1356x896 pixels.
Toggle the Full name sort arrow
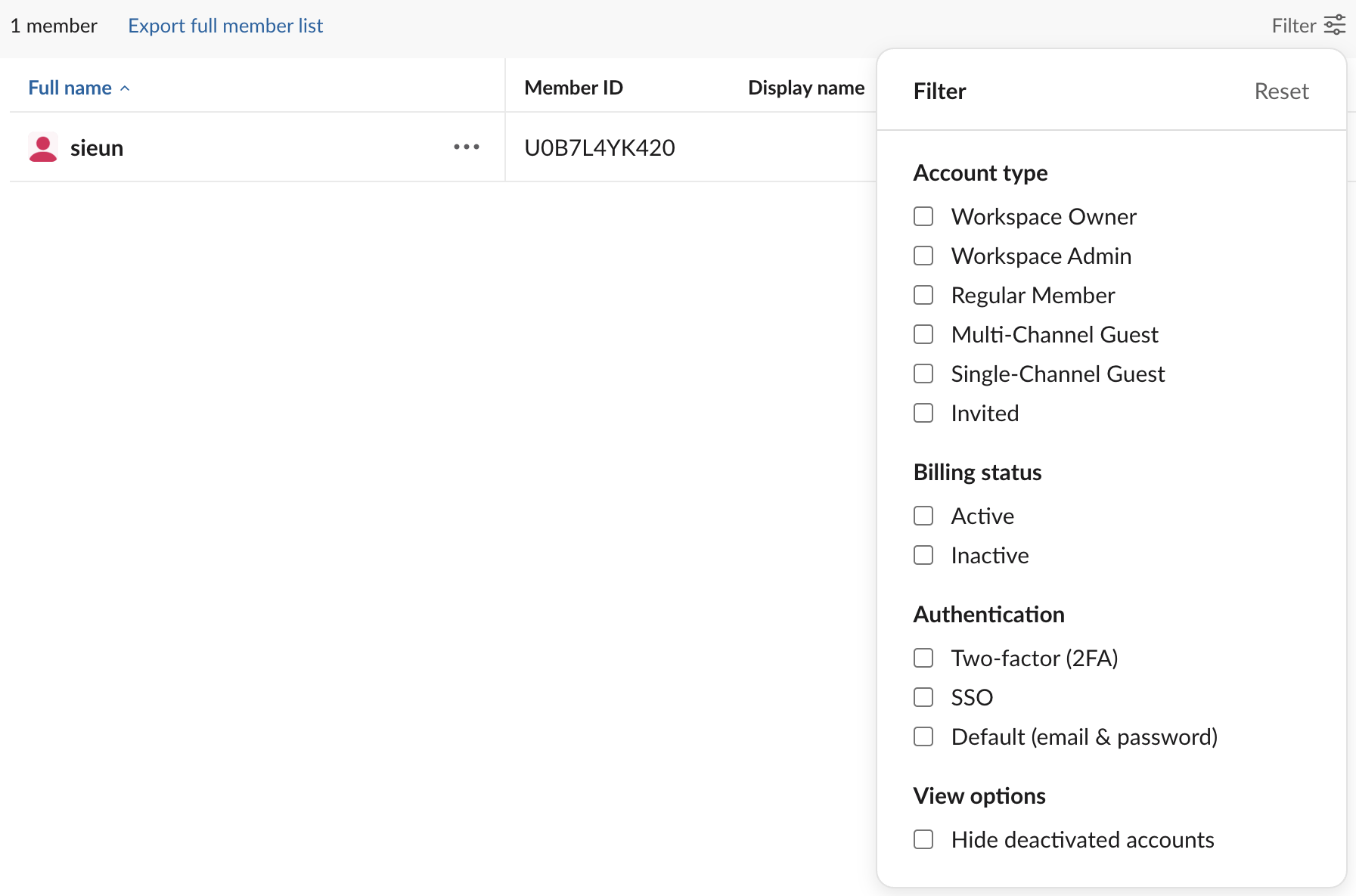coord(125,88)
